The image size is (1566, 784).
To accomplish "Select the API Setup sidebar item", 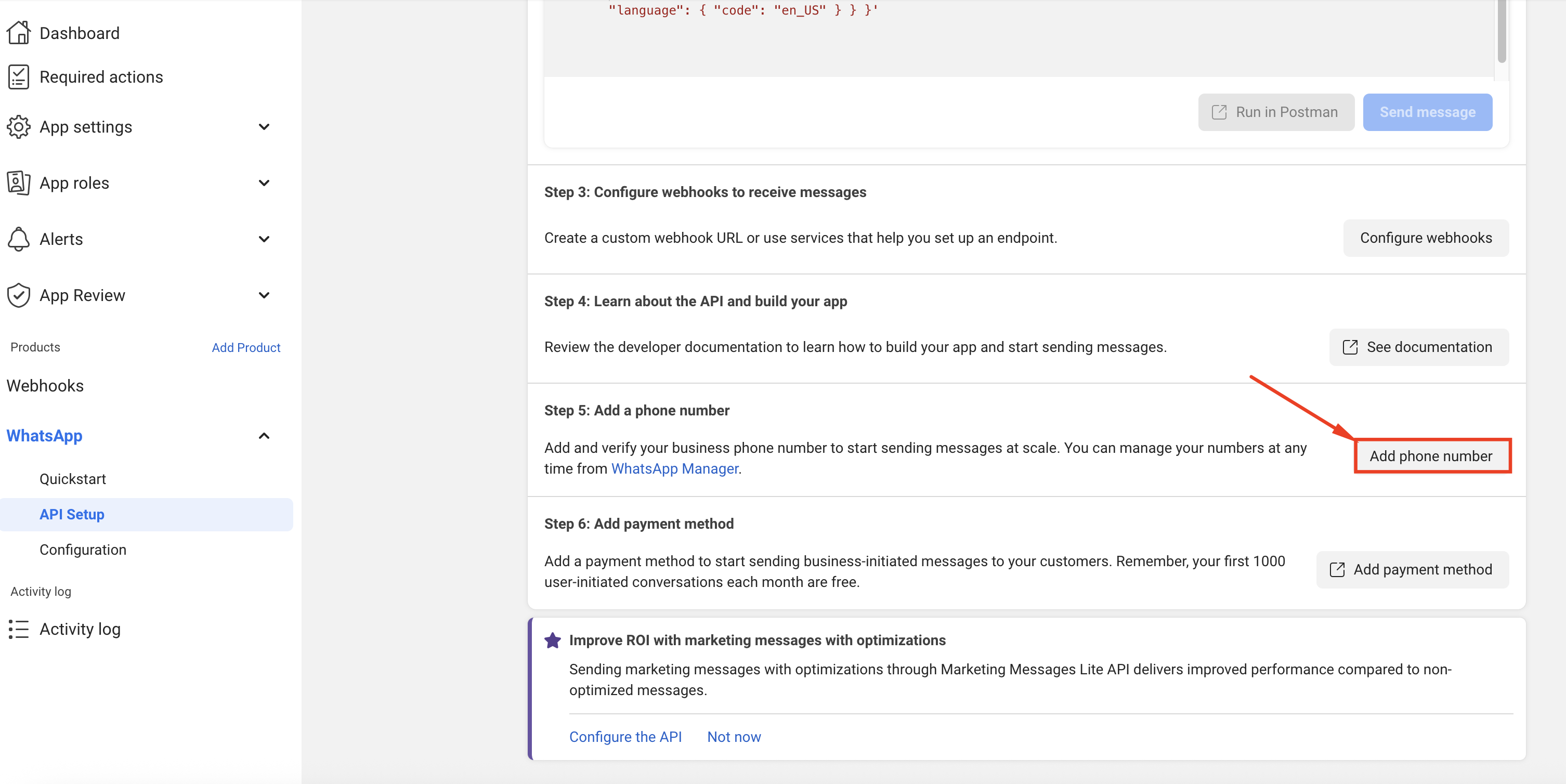I will [147, 515].
